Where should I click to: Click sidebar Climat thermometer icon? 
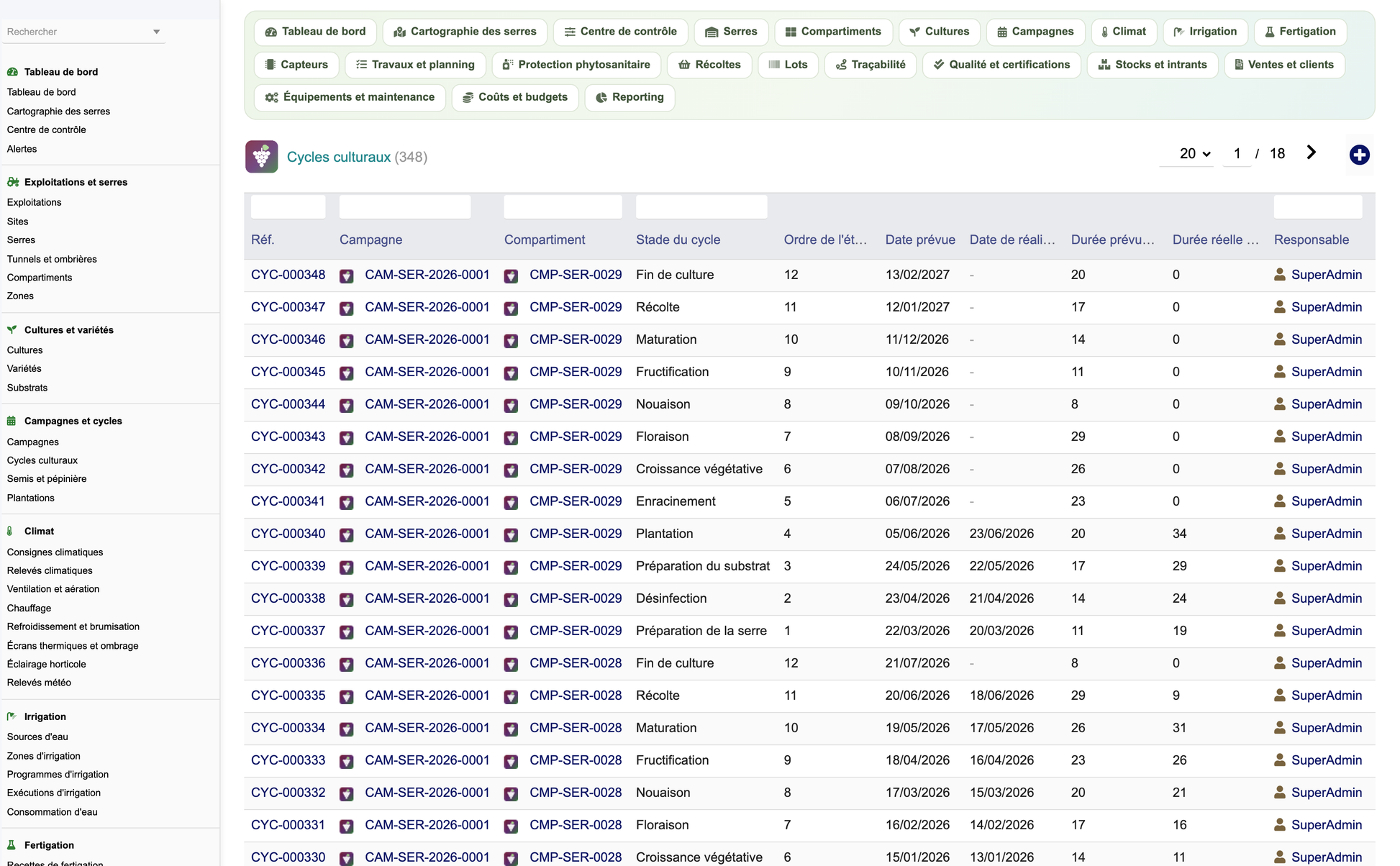click(10, 531)
